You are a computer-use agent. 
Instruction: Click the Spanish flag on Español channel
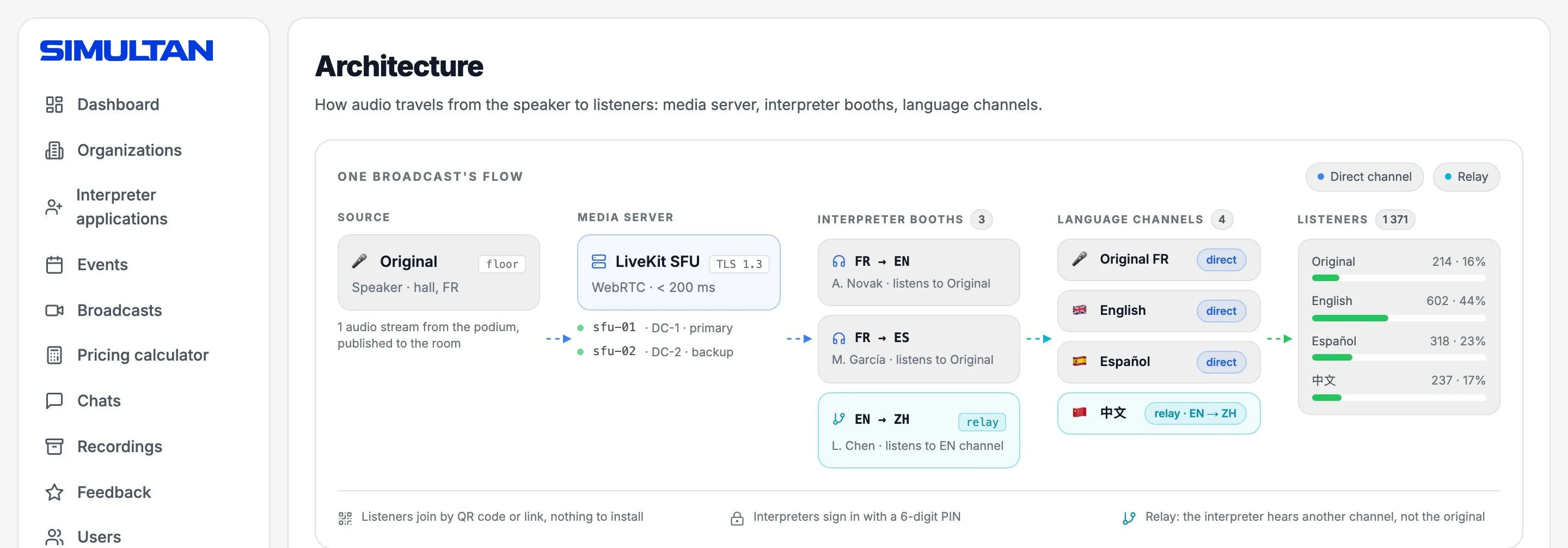(1079, 361)
